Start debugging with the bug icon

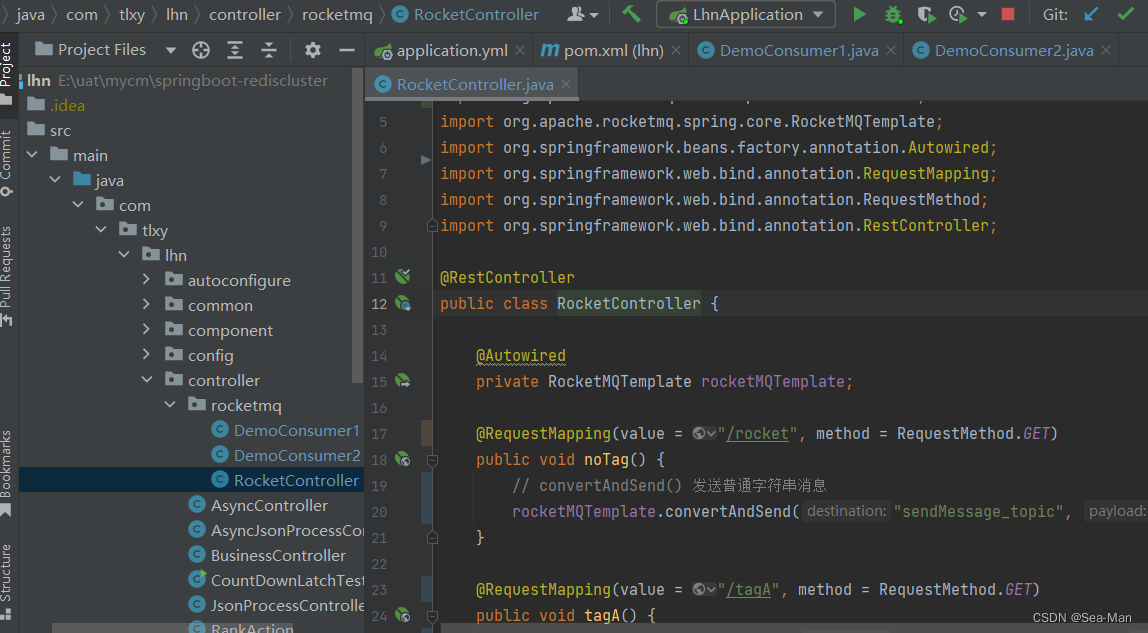893,15
